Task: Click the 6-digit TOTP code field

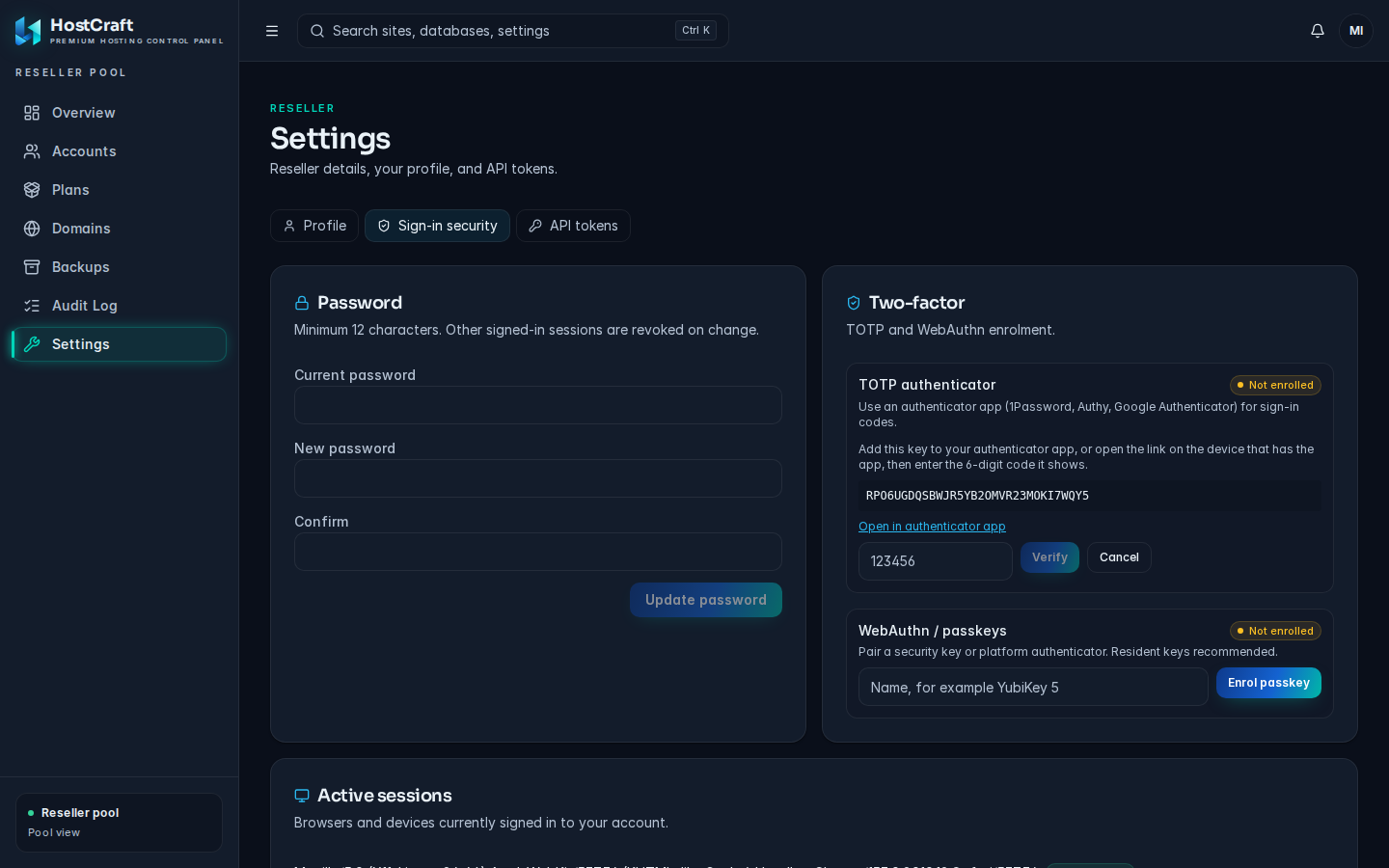Action: pyautogui.click(x=936, y=561)
